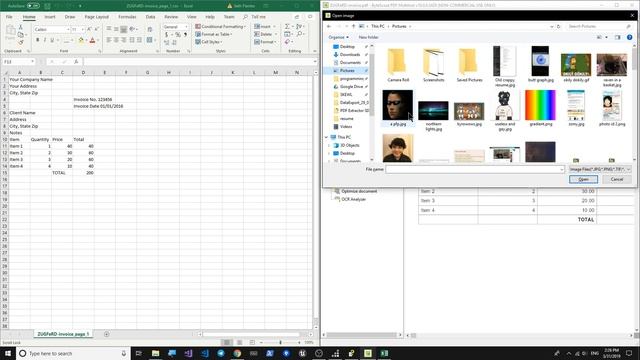Click the New folder button
The width and height of the screenshot is (640, 360).
click(368, 37)
